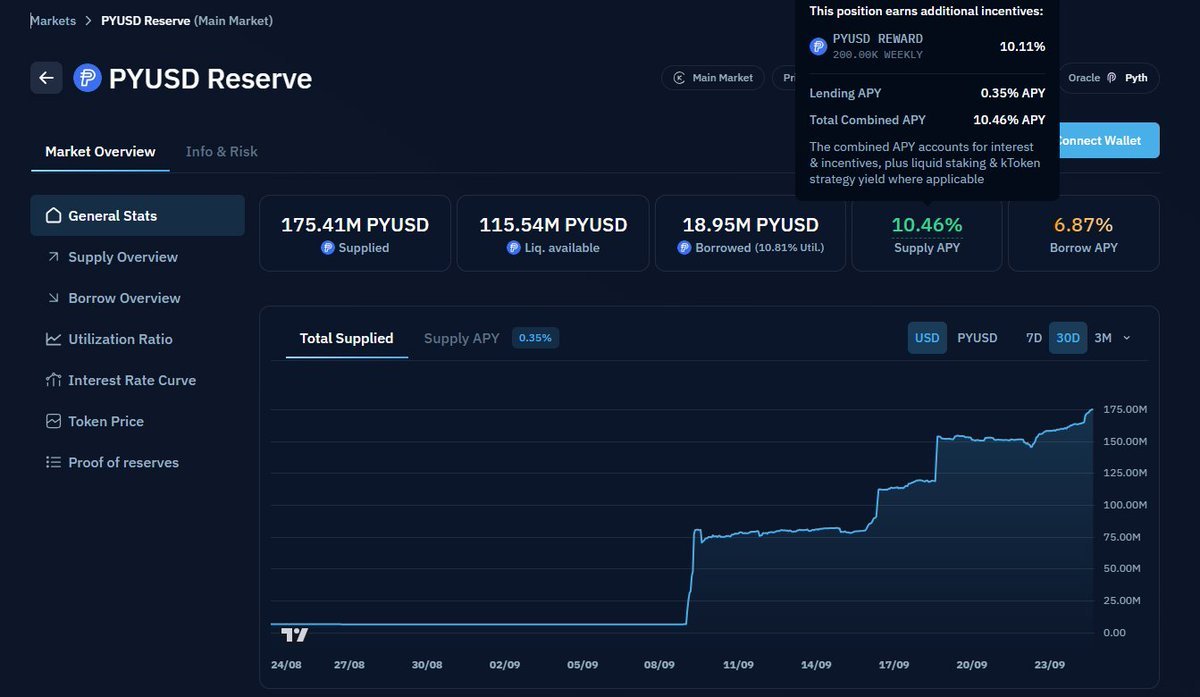Viewport: 1200px width, 697px height.
Task: Click the Token Price icon
Action: [x=54, y=421]
